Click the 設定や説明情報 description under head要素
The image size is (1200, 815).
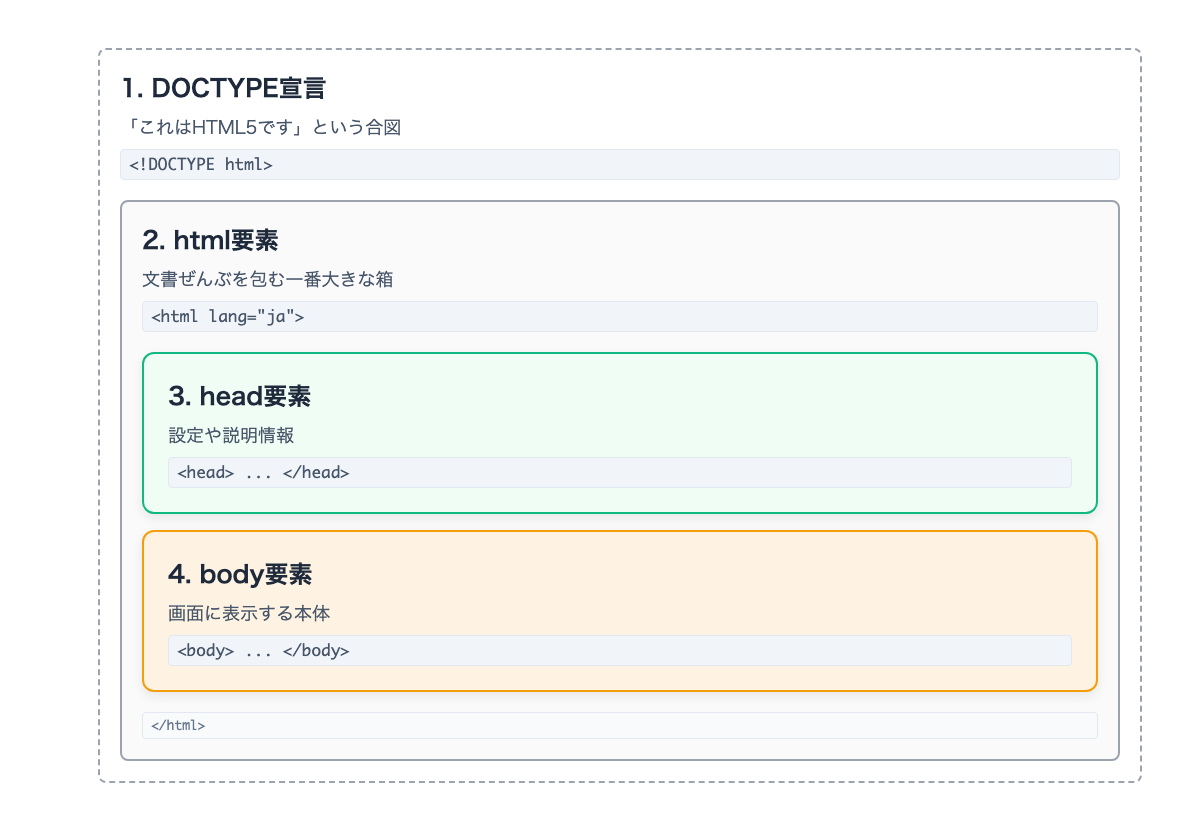[x=228, y=436]
